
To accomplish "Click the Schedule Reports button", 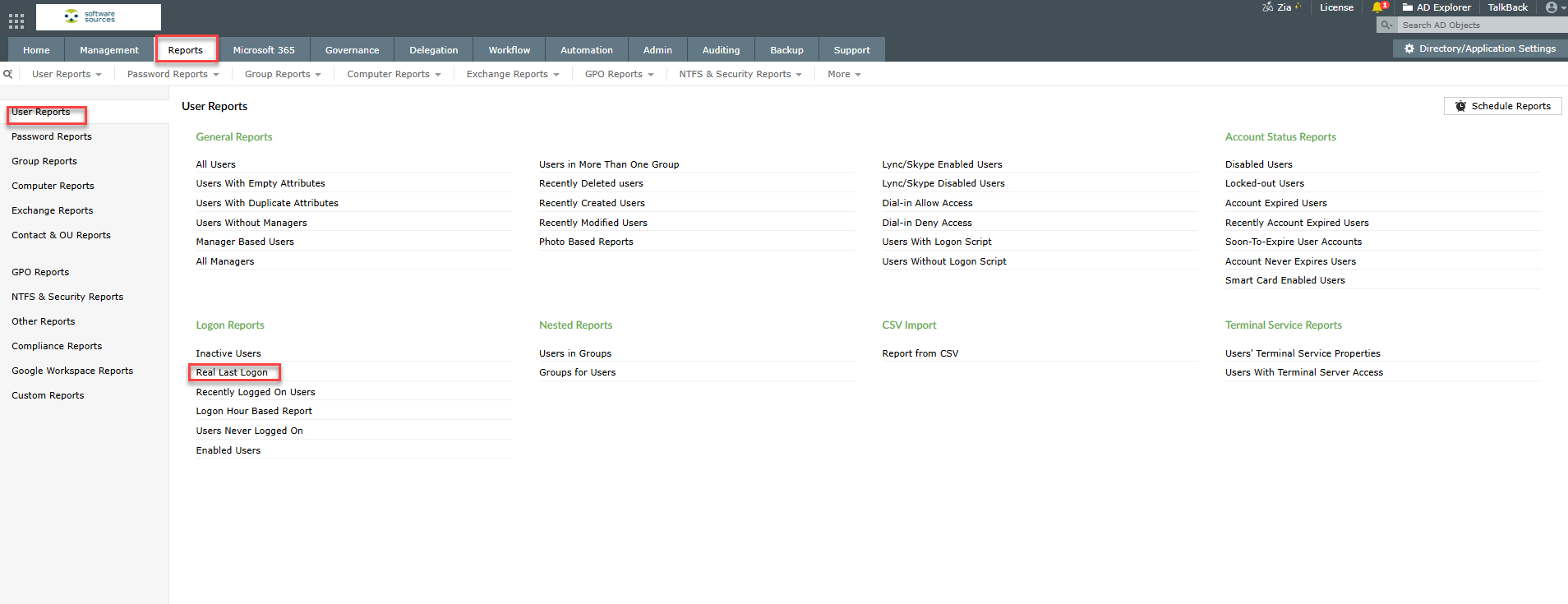I will (1502, 106).
